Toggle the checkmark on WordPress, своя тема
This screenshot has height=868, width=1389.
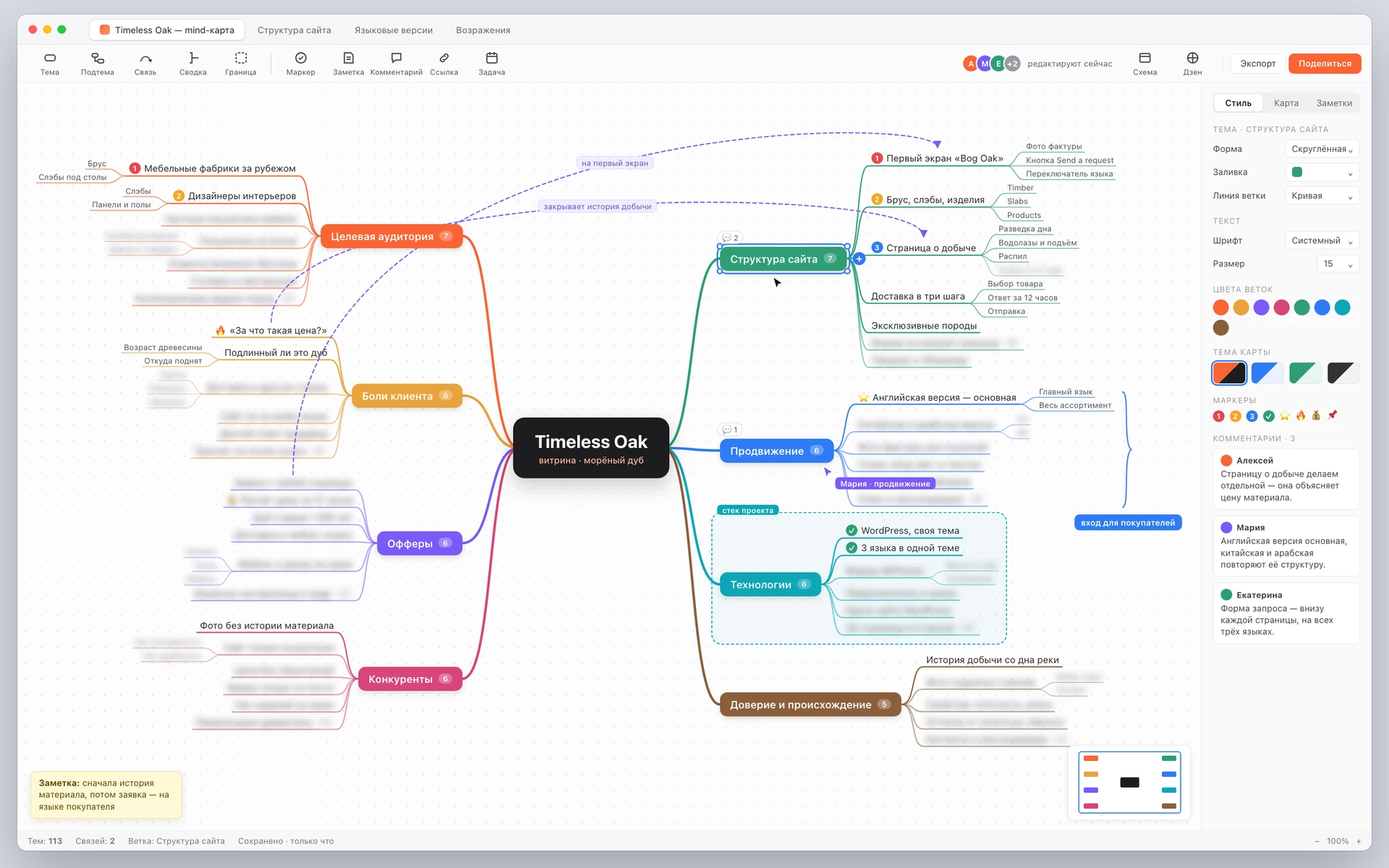tap(851, 530)
